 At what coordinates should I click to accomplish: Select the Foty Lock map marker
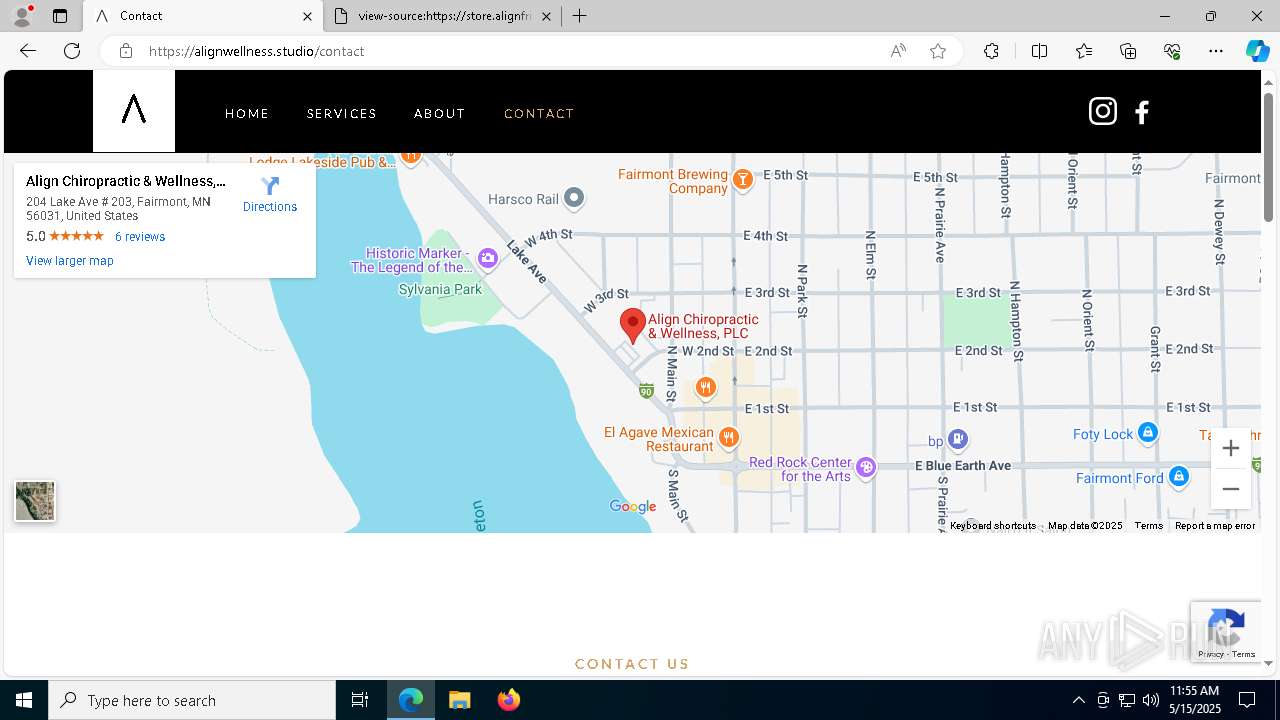1148,433
